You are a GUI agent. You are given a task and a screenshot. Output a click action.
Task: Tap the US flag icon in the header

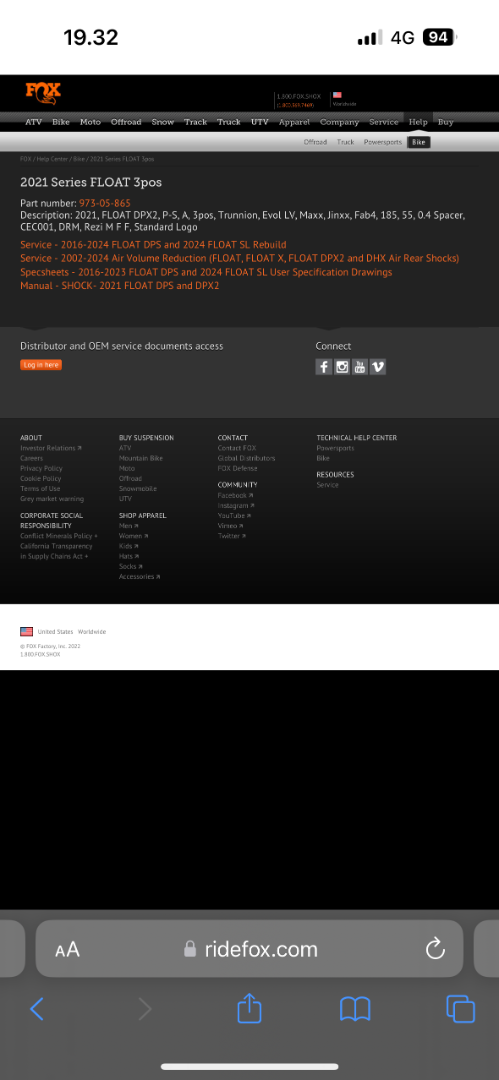point(337,95)
